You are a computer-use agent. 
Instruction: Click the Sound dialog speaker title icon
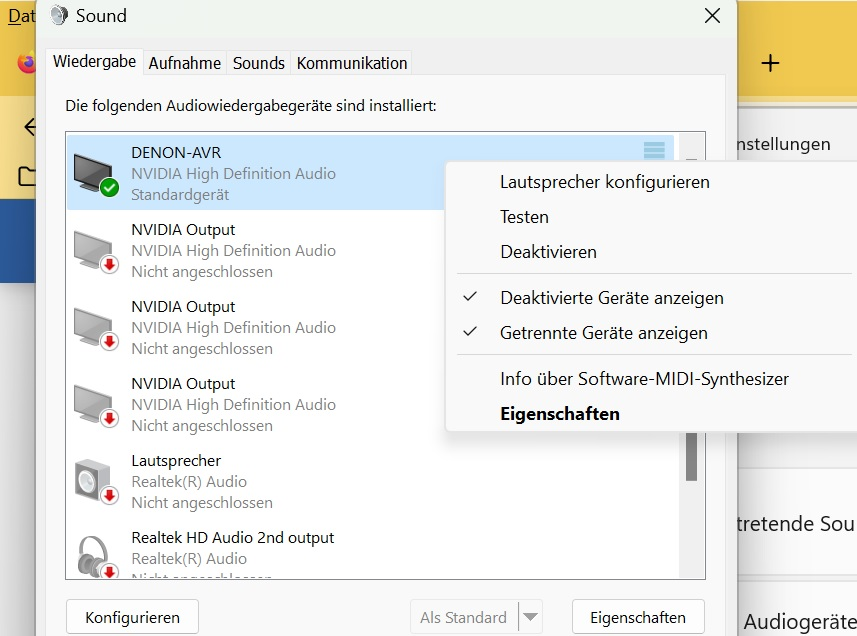click(59, 15)
